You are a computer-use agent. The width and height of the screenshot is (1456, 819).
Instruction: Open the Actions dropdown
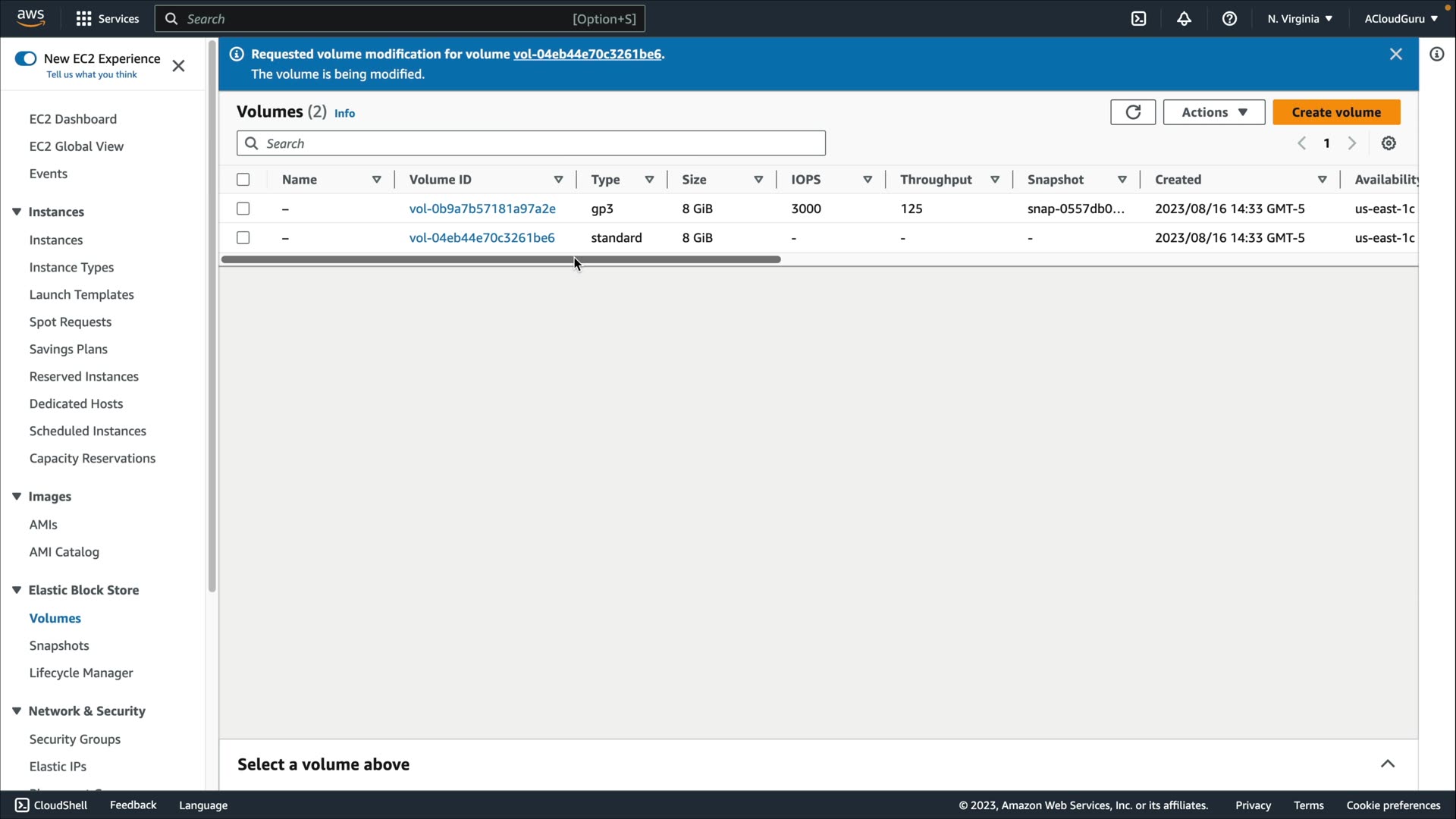[x=1213, y=112]
